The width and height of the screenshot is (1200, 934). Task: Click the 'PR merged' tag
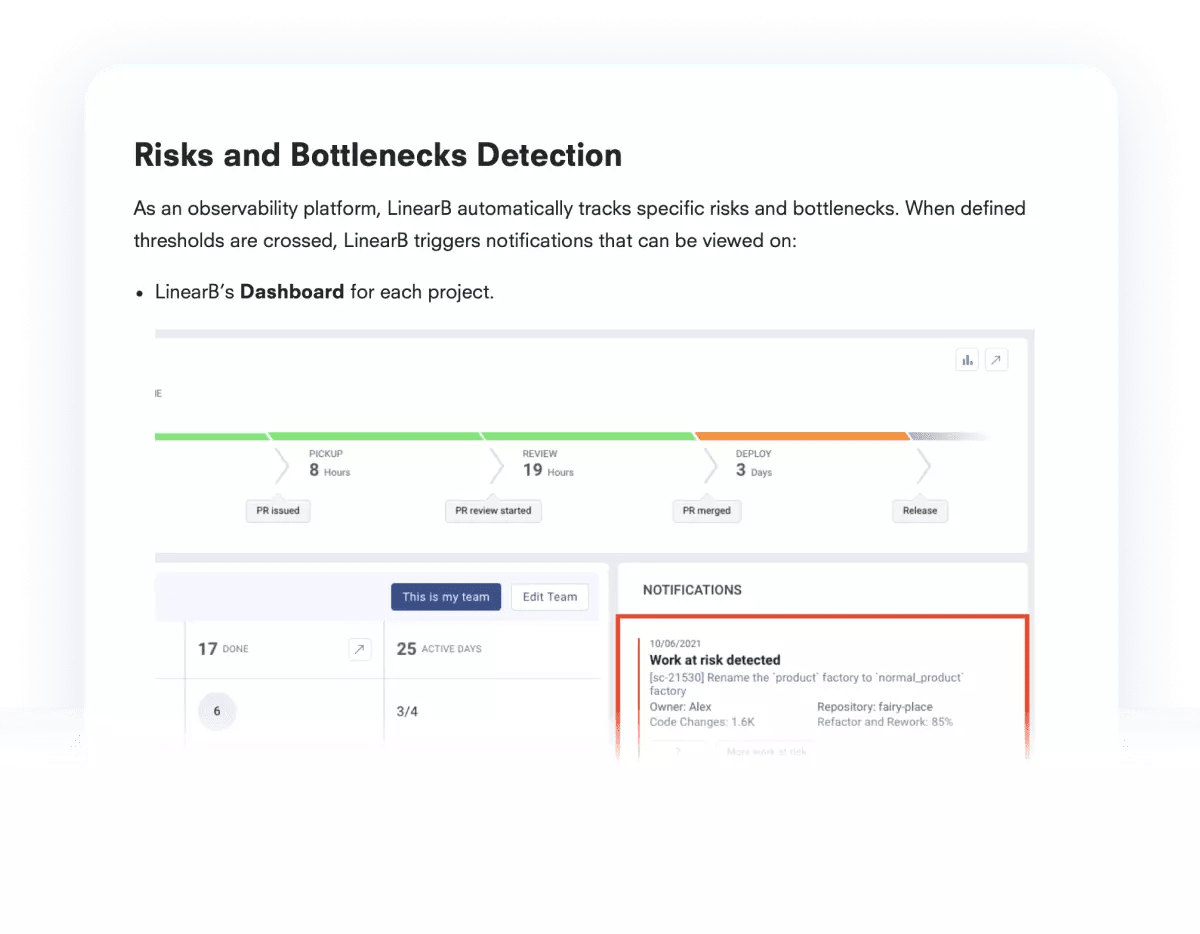707,510
